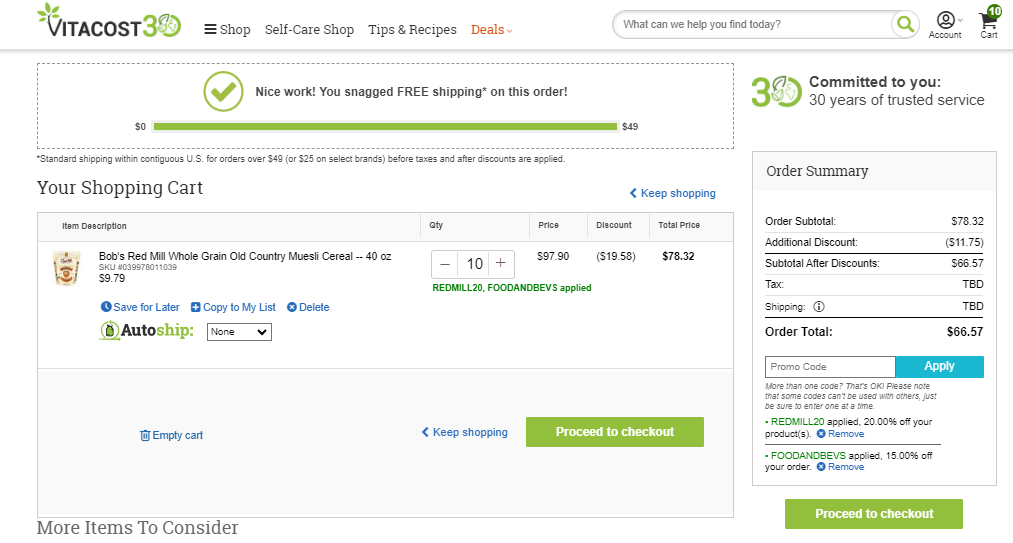Open the Account icon menu
Image resolution: width=1013 pixels, height=543 pixels.
945,26
